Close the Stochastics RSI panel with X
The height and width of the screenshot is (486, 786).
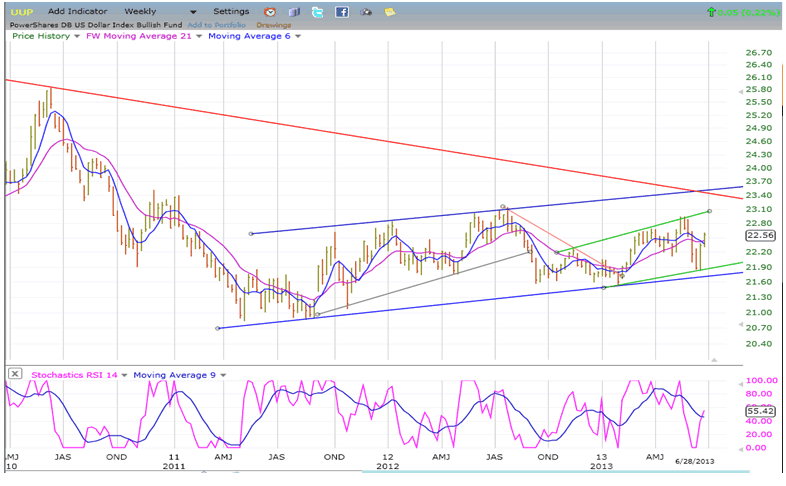[15, 374]
